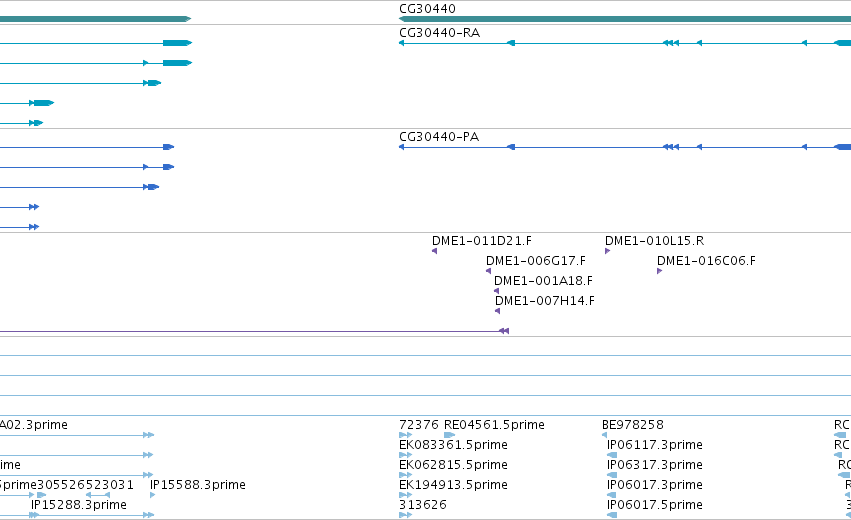The width and height of the screenshot is (851, 520).
Task: Select the IP06017.3prime label
Action: pyautogui.click(x=655, y=485)
